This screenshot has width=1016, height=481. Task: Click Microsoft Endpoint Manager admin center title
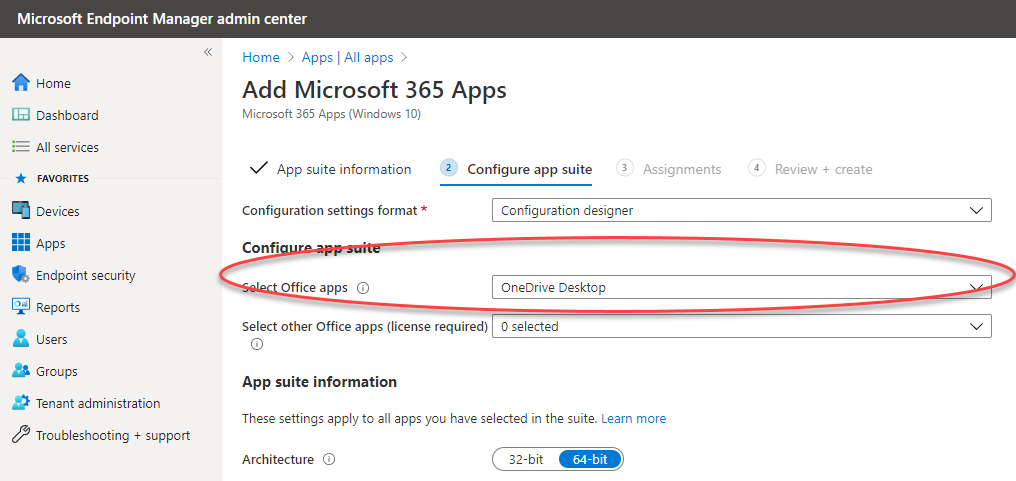click(x=162, y=19)
